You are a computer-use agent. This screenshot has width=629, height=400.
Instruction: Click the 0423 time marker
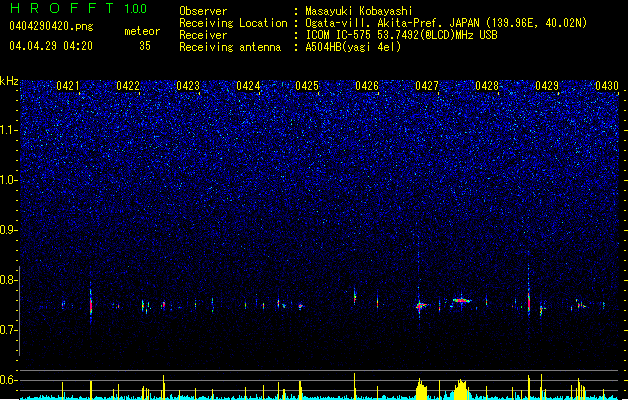click(188, 86)
